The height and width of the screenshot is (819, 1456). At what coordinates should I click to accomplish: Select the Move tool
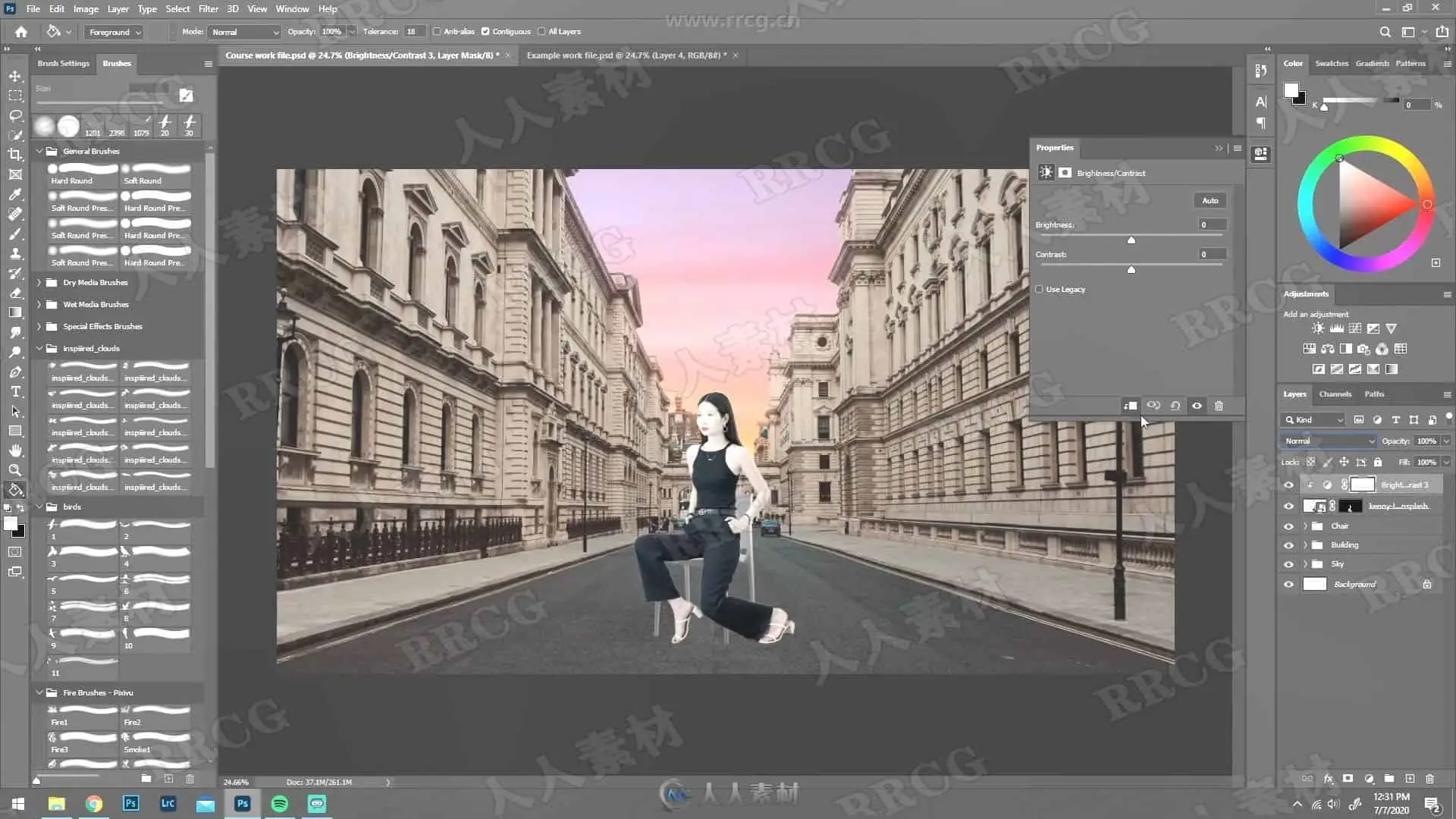pyautogui.click(x=14, y=77)
